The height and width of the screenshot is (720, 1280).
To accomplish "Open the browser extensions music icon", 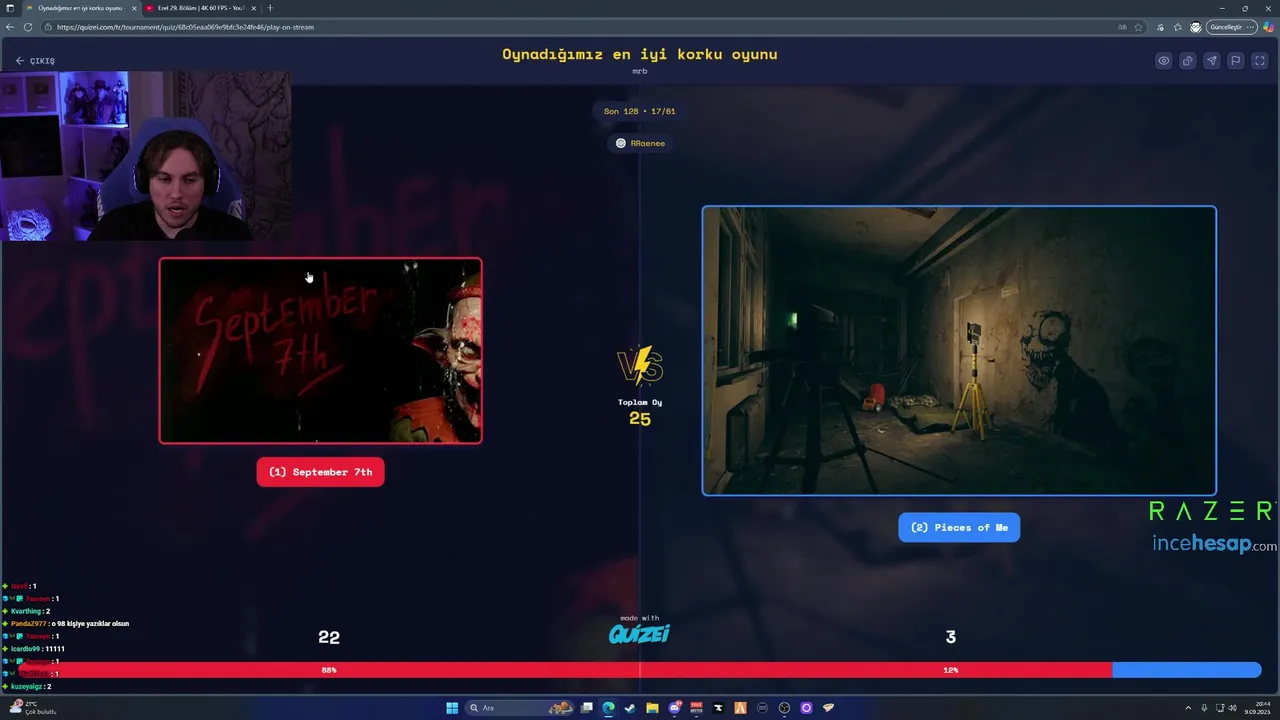I will tap(1160, 27).
